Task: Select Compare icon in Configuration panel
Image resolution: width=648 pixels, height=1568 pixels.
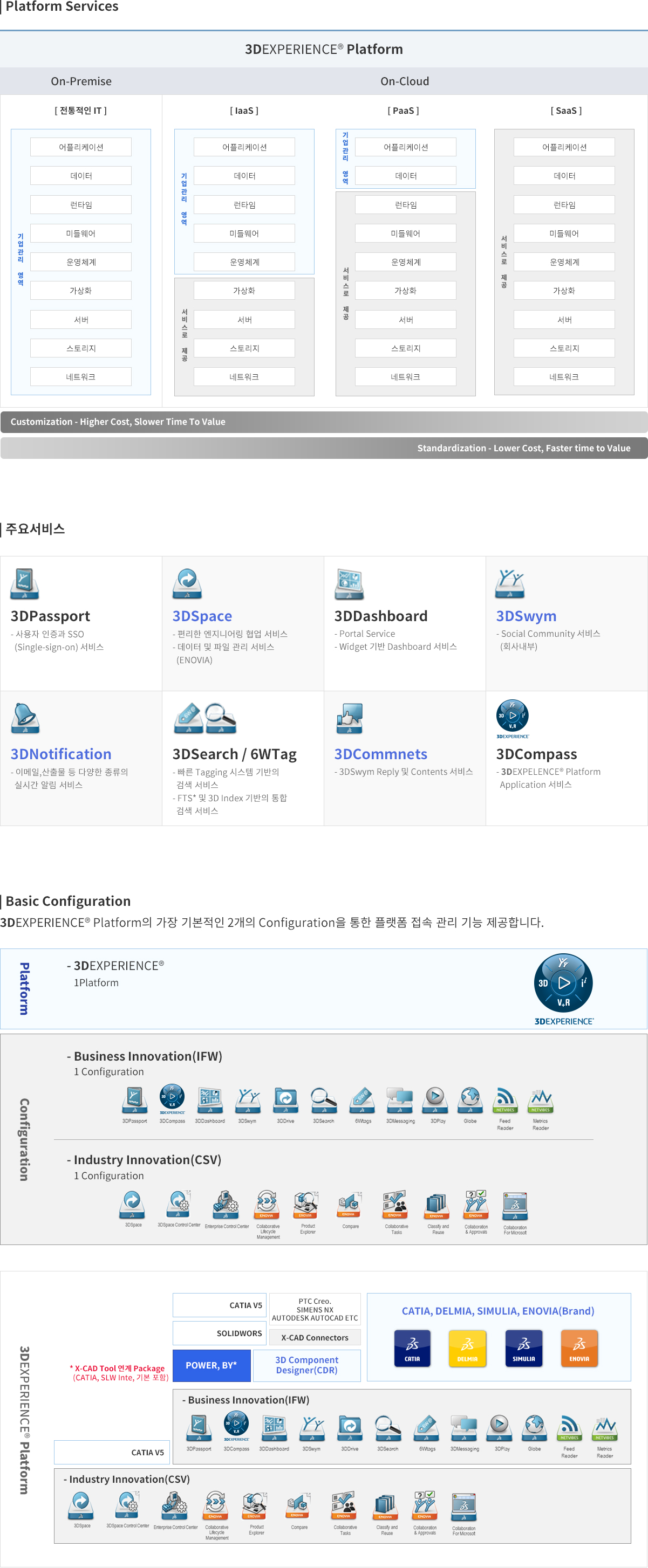Action: [x=350, y=1205]
